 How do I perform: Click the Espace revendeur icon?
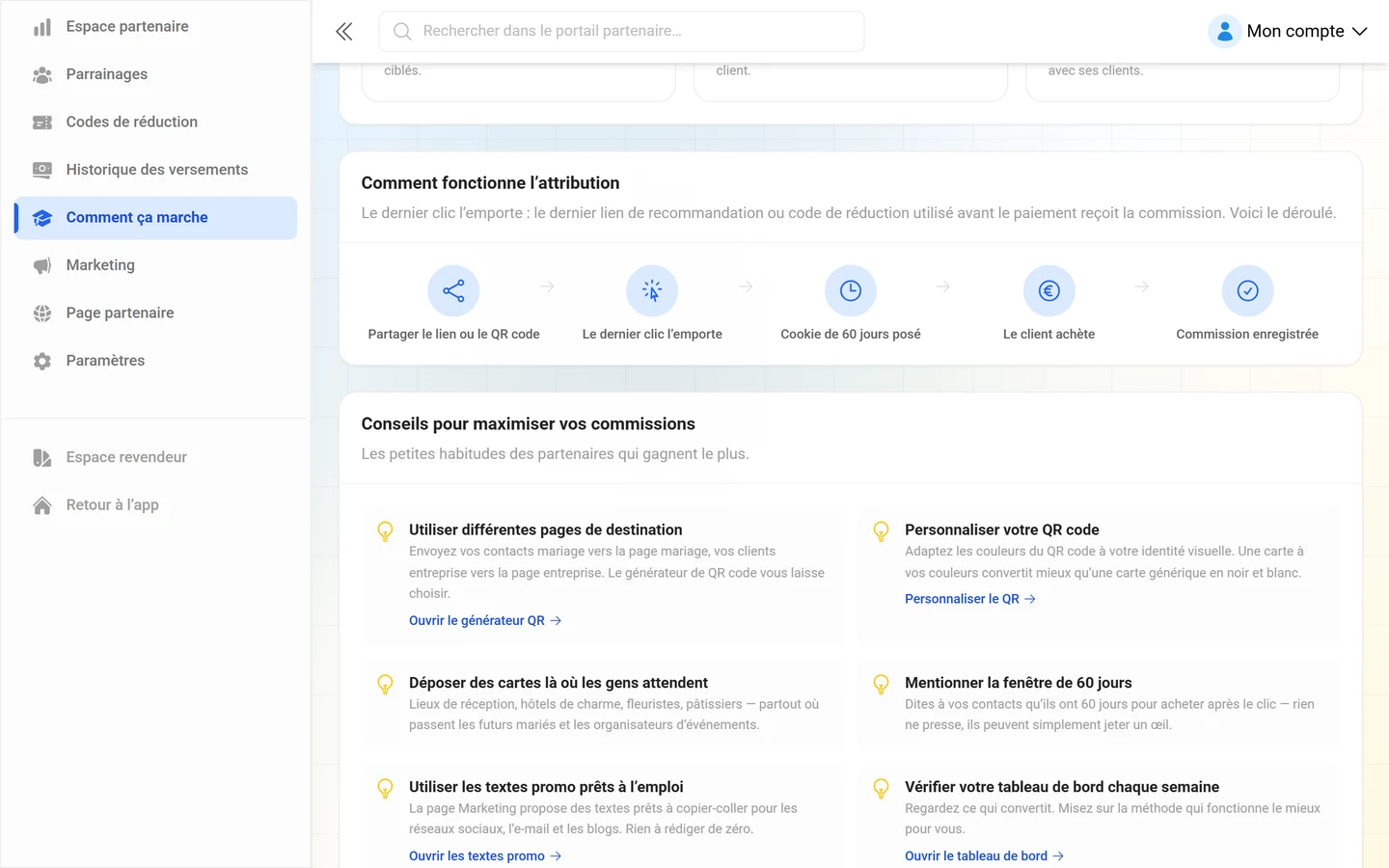[42, 457]
